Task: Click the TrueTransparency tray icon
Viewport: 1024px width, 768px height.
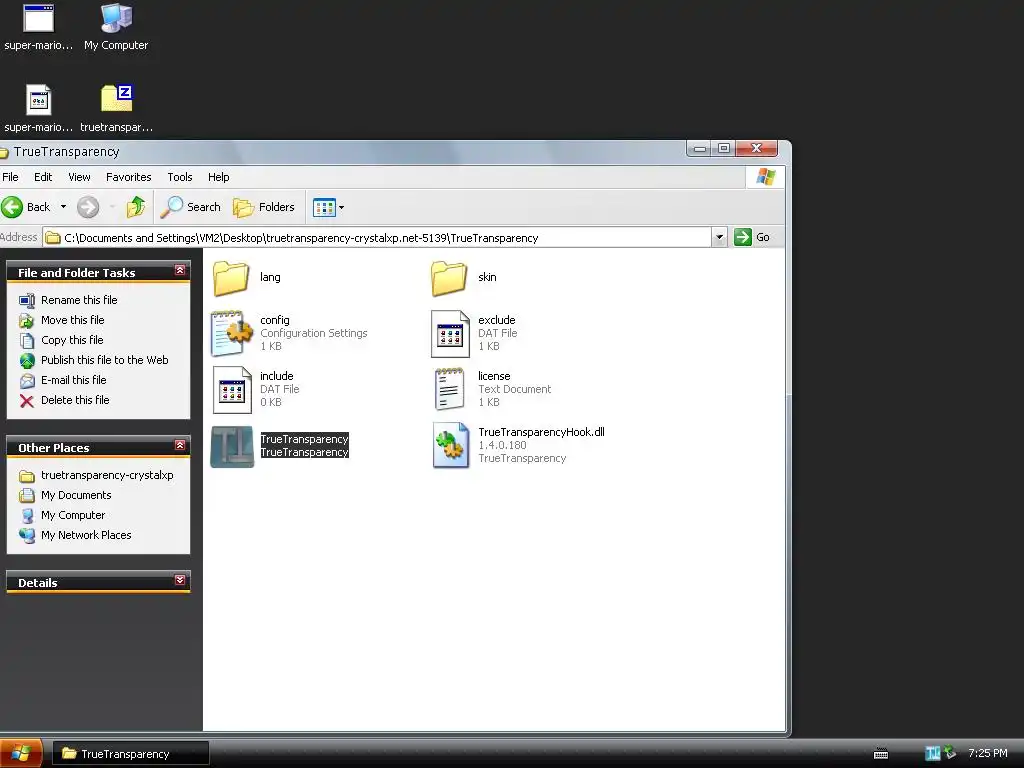Action: pyautogui.click(x=933, y=754)
